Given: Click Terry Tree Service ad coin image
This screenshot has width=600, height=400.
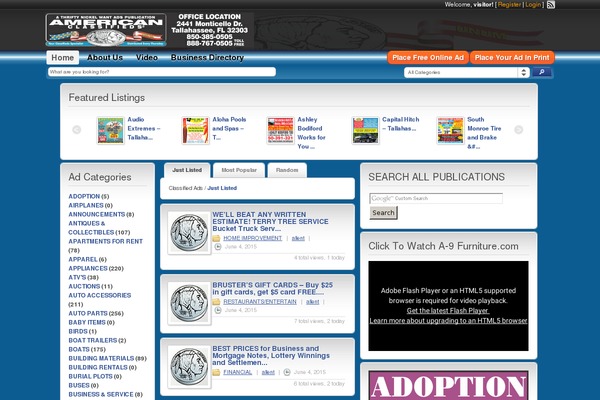Looking at the screenshot, I should click(189, 233).
